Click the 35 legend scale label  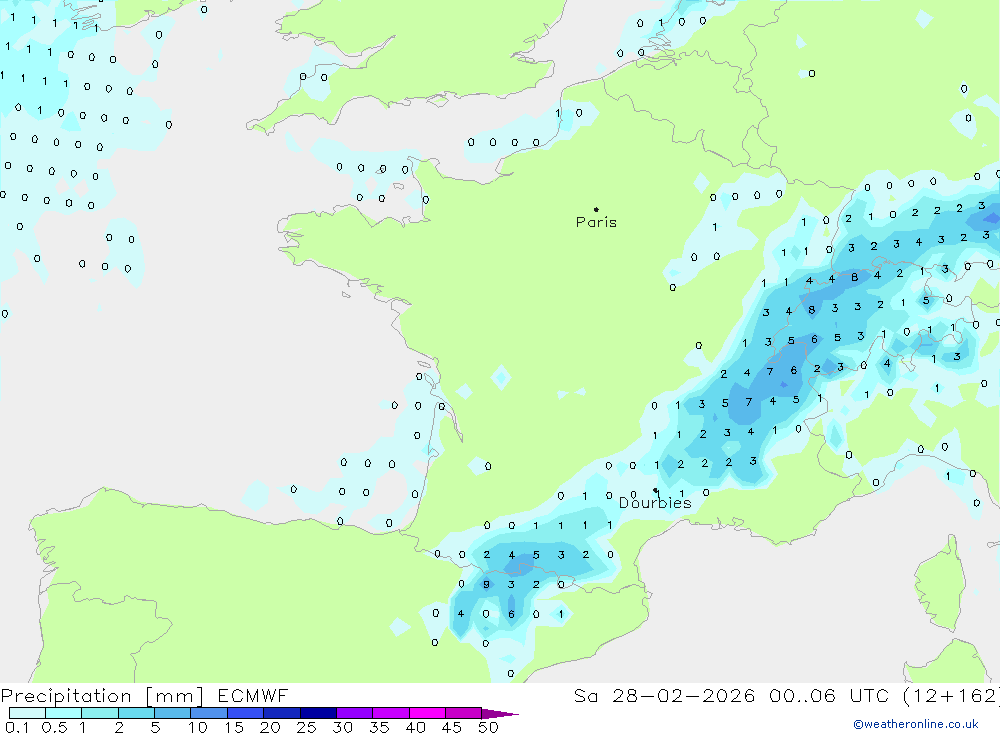coord(379,727)
